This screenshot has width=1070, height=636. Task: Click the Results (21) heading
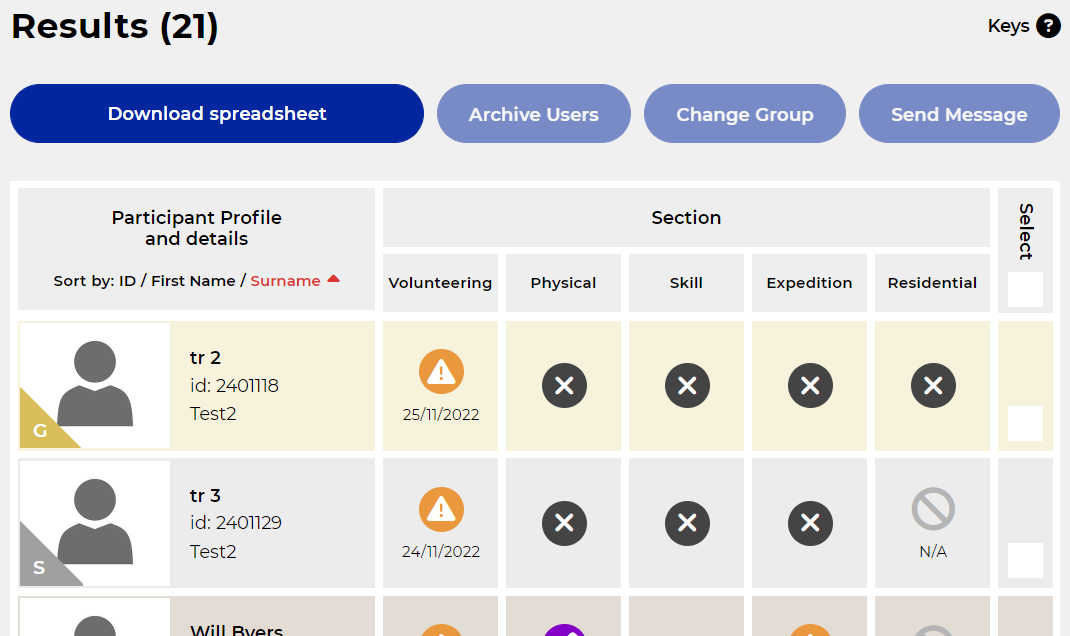[115, 27]
